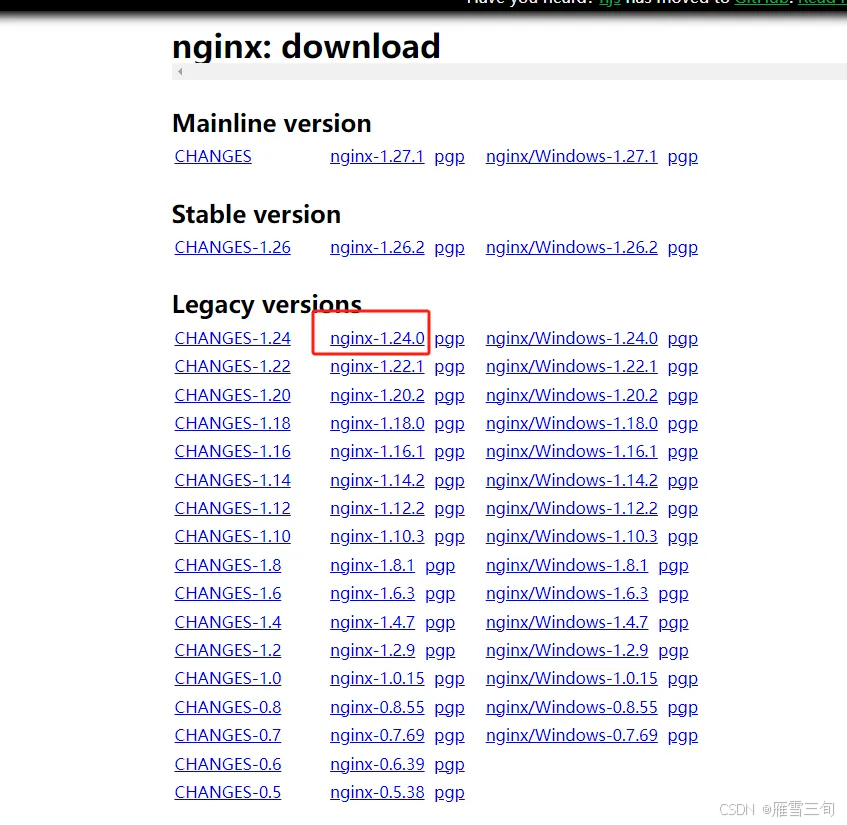847x825 pixels.
Task: Download nginx-1.8.1 source
Action: pos(372,566)
